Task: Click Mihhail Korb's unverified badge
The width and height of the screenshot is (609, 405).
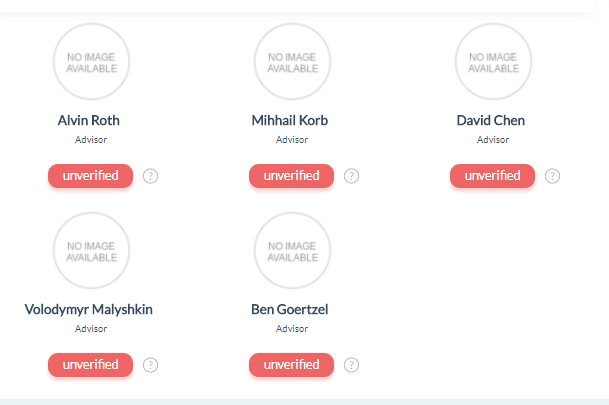Action: (291, 176)
